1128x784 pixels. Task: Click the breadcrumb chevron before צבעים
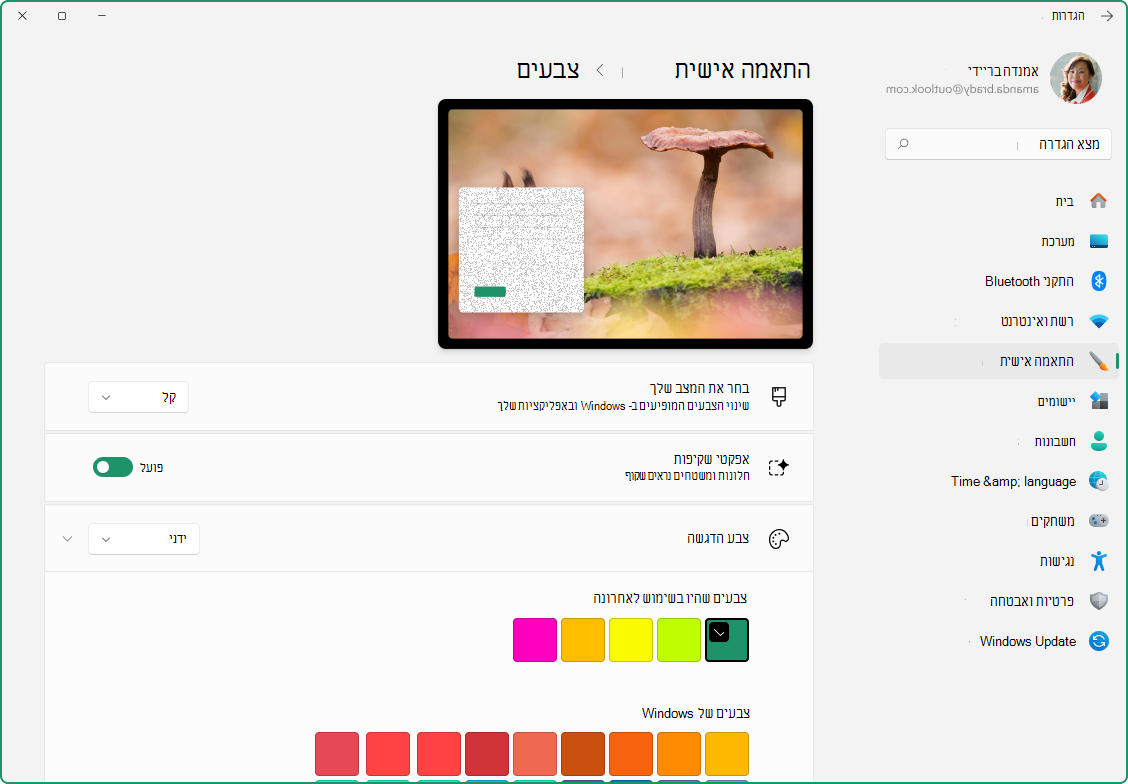pos(600,70)
